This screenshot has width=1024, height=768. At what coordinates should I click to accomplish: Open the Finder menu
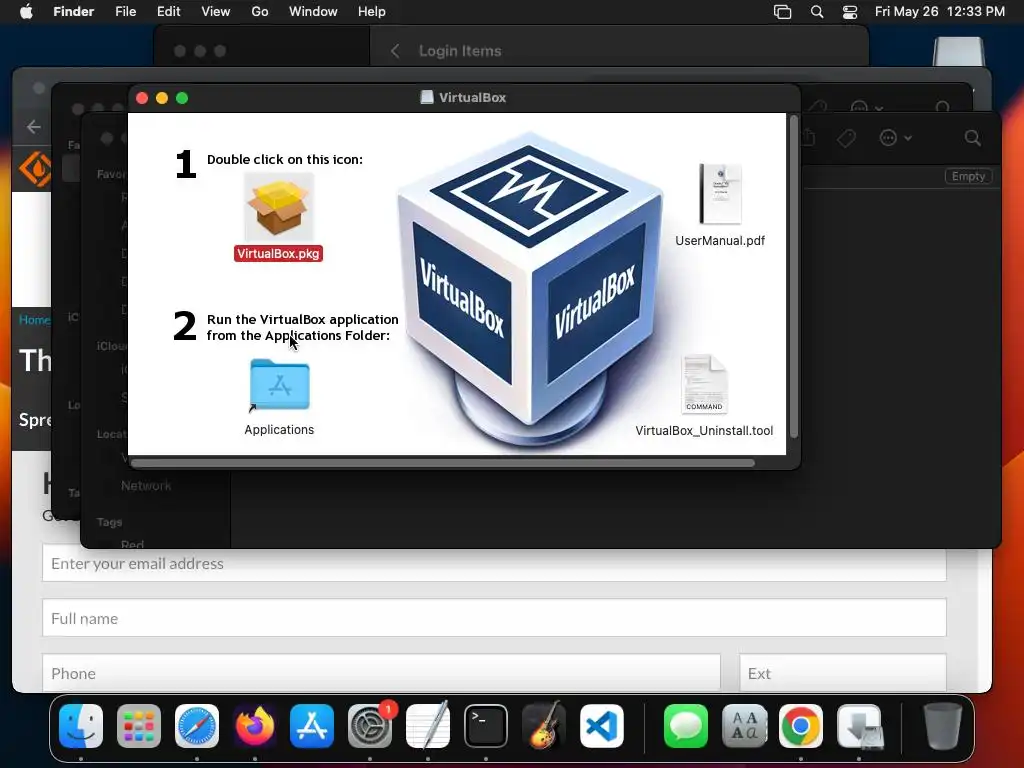pos(74,12)
